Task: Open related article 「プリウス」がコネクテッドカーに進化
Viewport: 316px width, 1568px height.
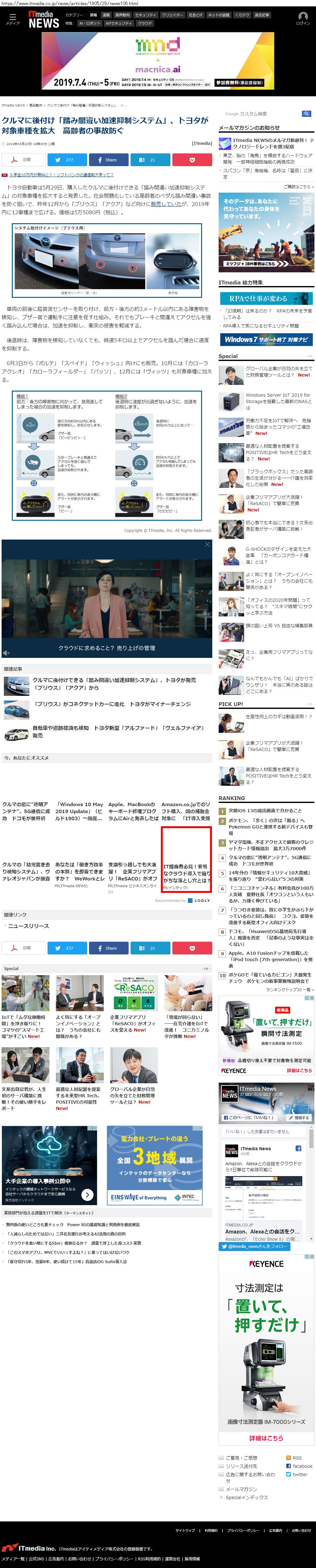Action: click(112, 704)
